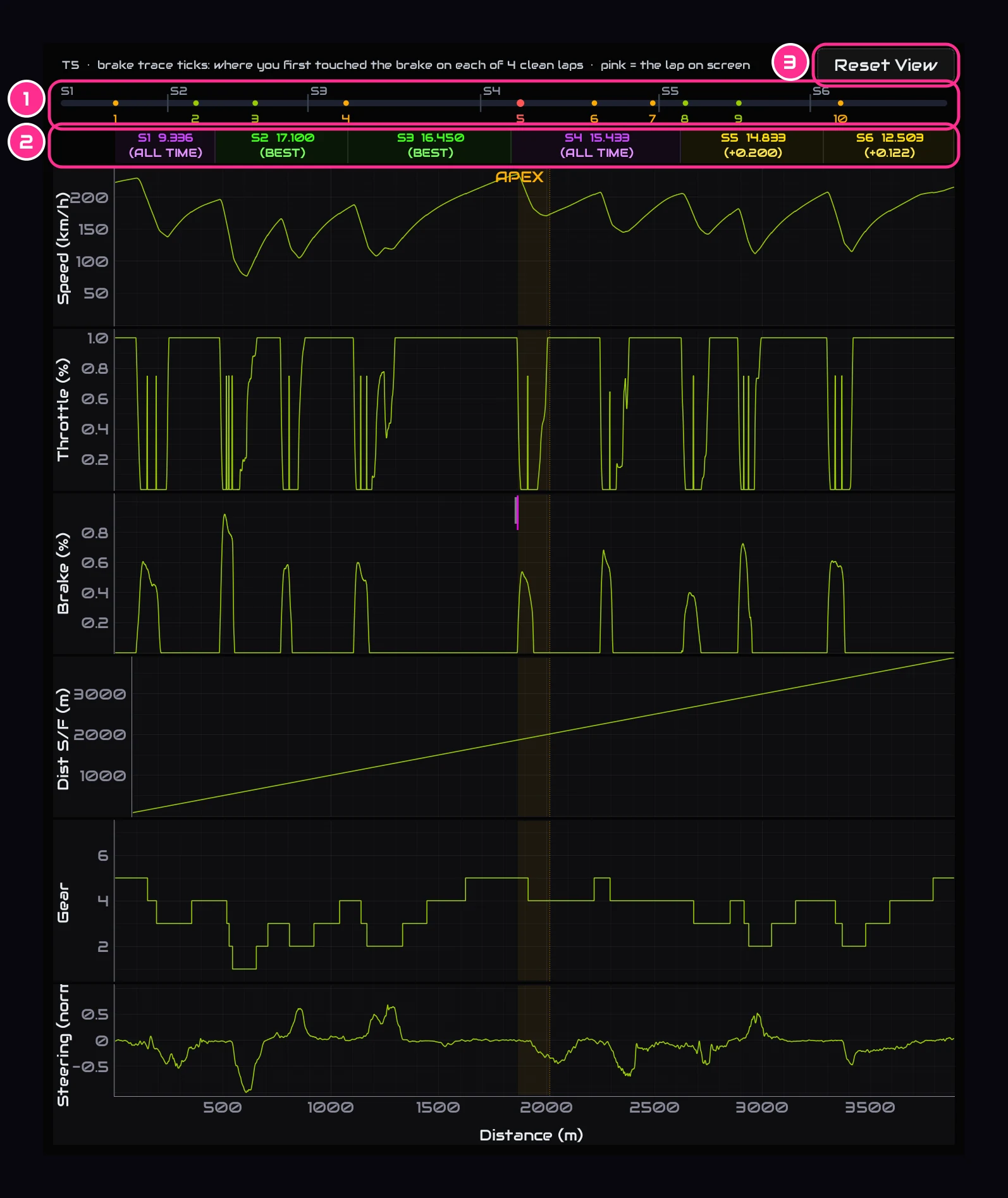Select the corner 10 dot on the track strip
Viewport: 1008px width, 1198px height.
pos(840,103)
